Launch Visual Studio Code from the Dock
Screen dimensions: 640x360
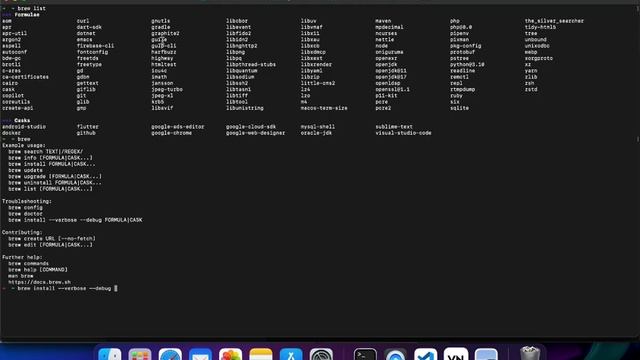pyautogui.click(x=426, y=354)
